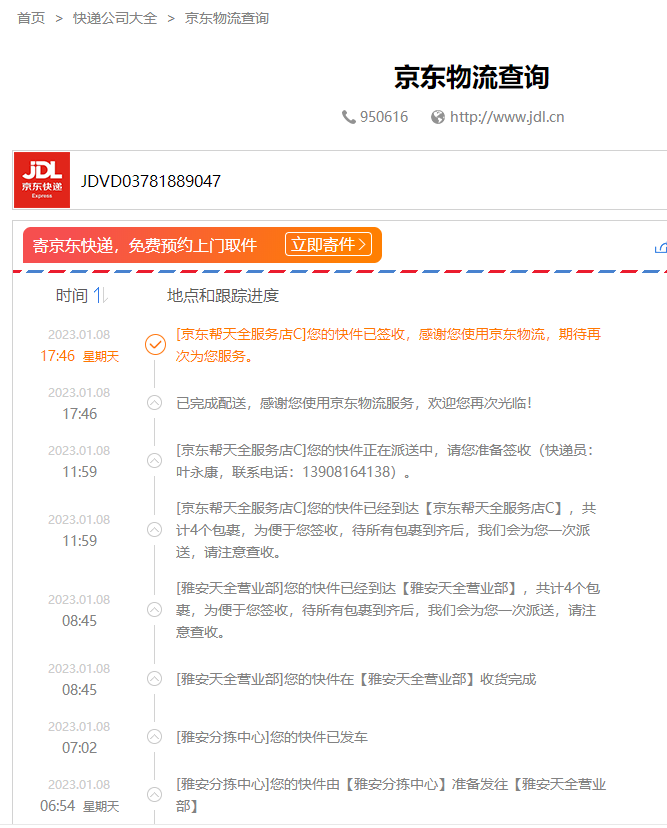
Task: Go to the 首页 breadcrumb link
Action: pos(31,18)
